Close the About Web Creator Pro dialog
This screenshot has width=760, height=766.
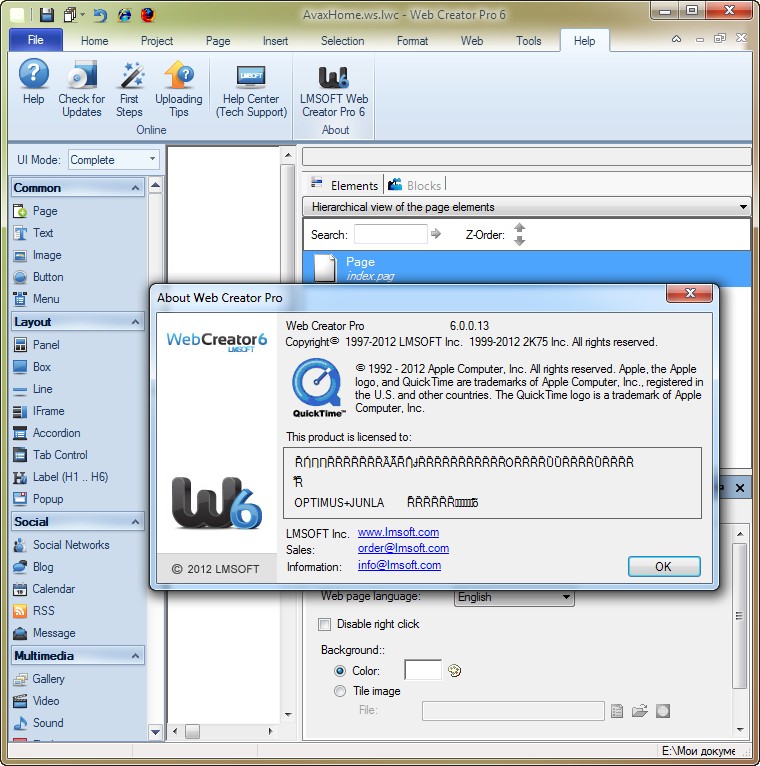click(x=690, y=293)
